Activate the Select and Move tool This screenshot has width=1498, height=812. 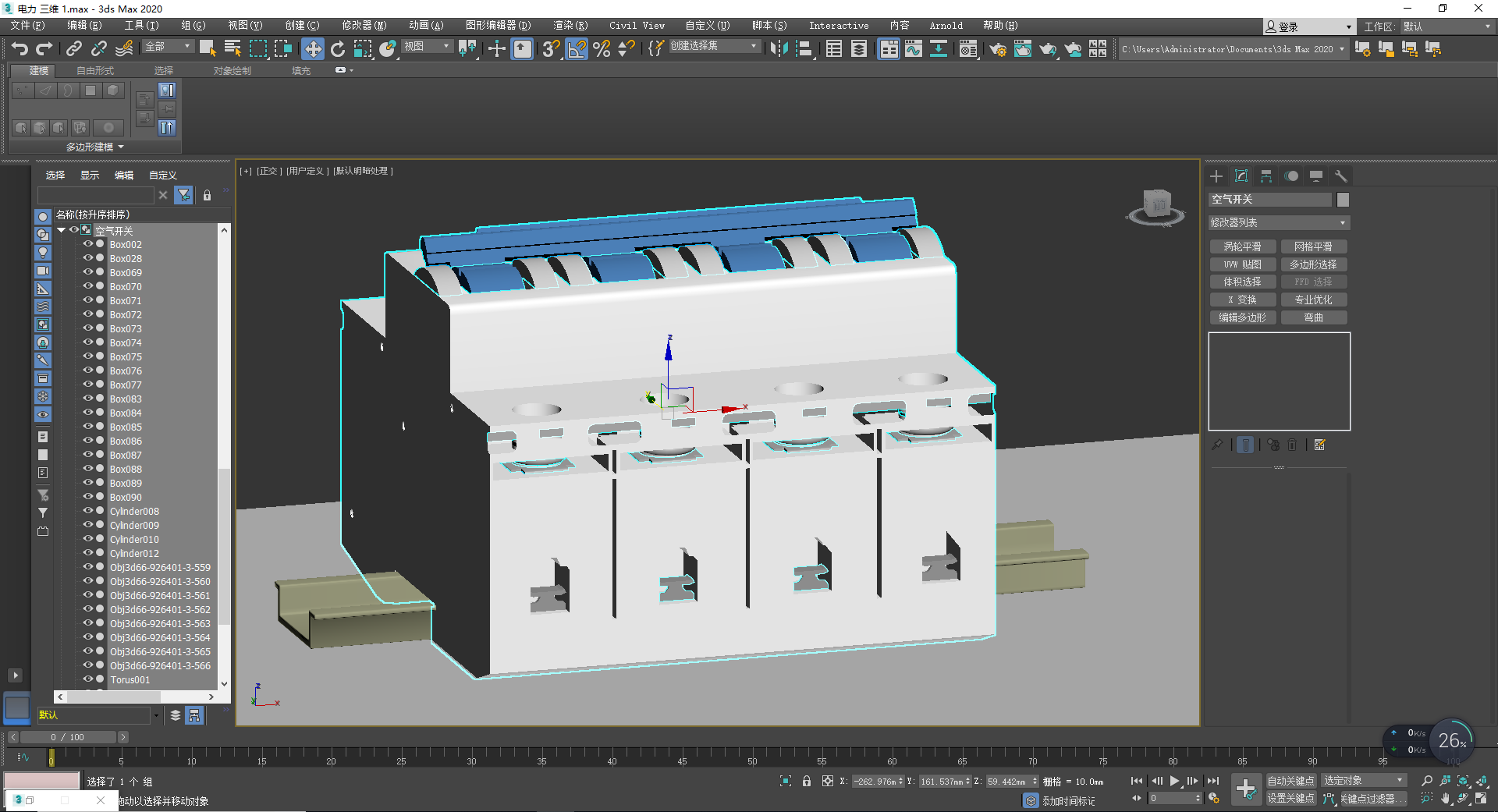click(312, 49)
